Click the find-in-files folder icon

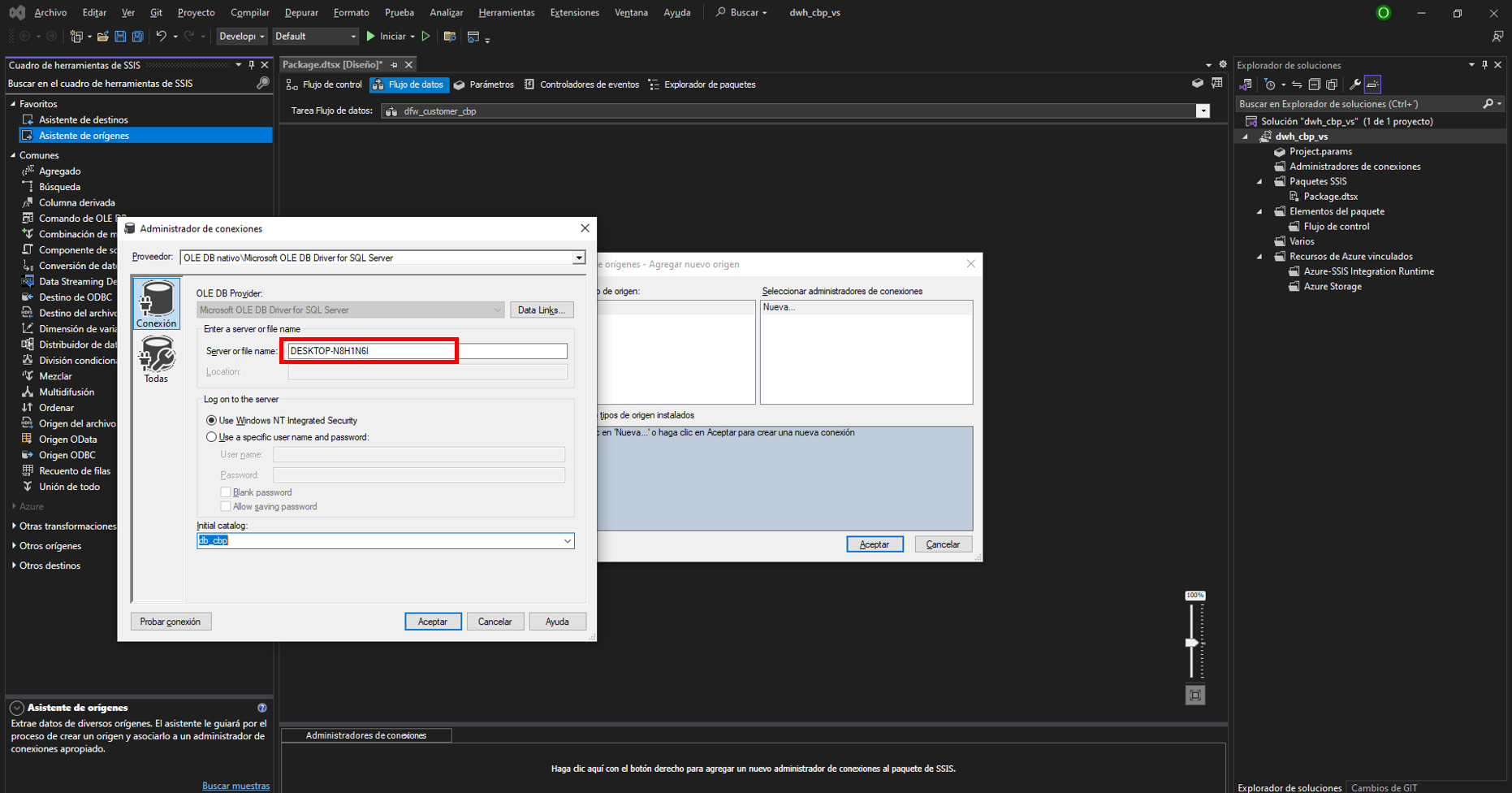(449, 37)
